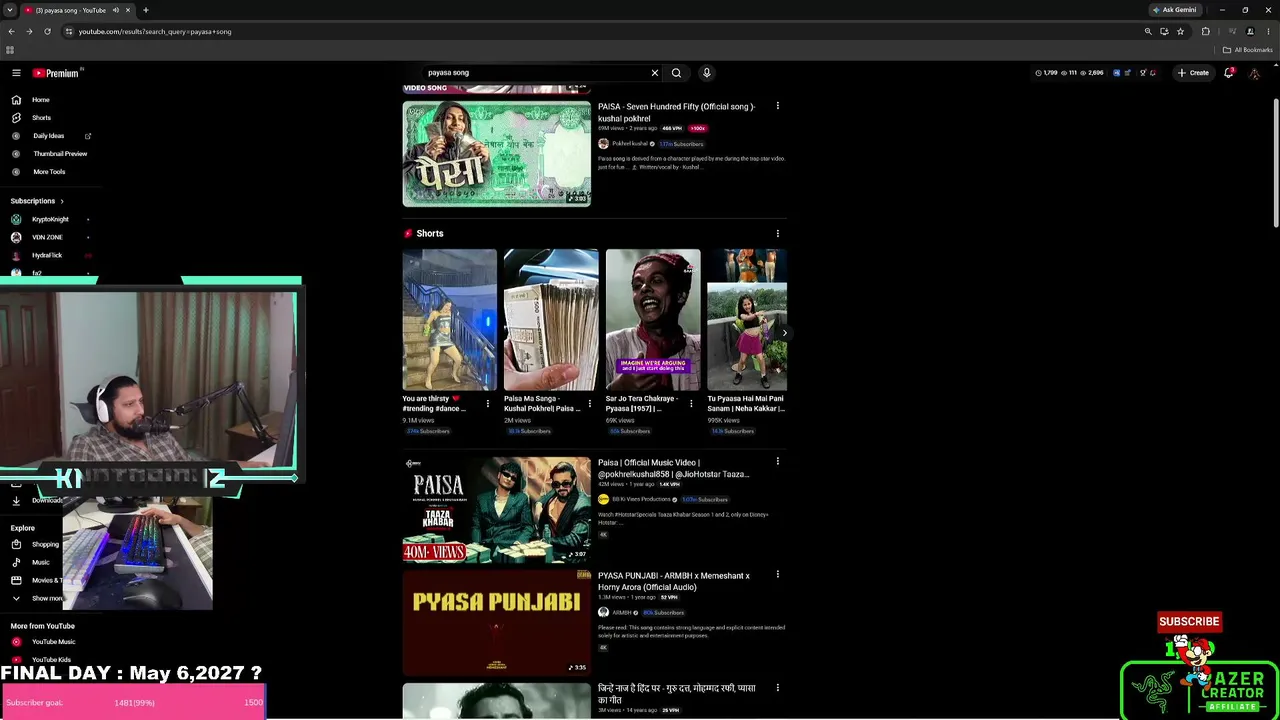Open More Tools in the sidebar
This screenshot has width=1280, height=720.
49,172
